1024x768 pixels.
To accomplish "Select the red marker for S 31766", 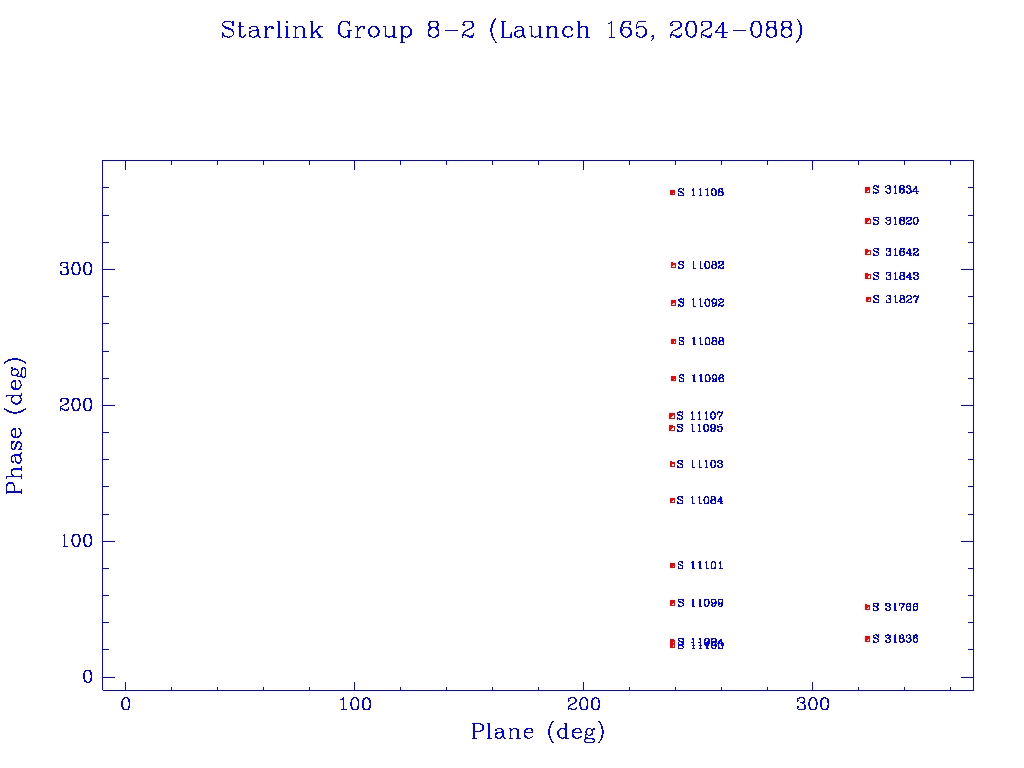I will click(868, 607).
